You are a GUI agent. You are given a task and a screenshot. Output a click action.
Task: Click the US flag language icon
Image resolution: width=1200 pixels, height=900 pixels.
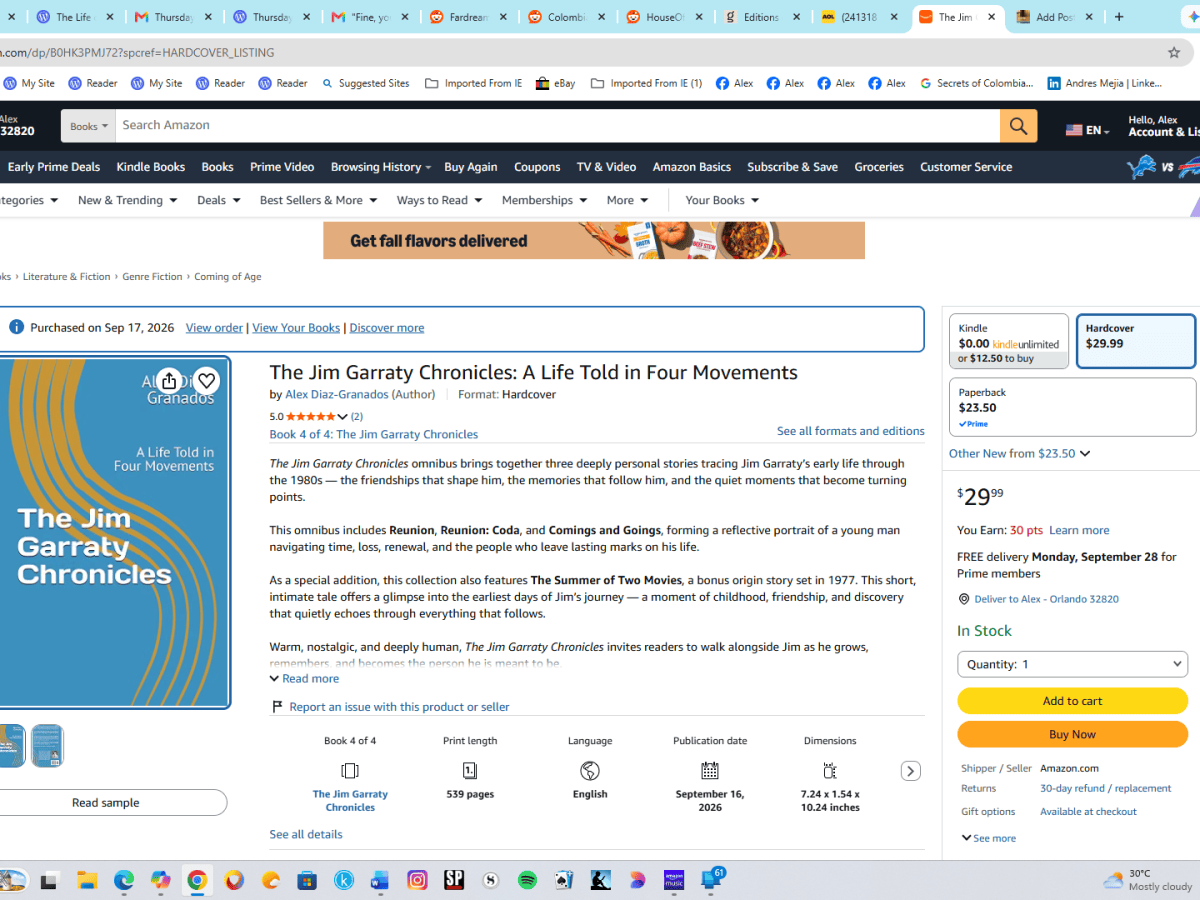point(1074,130)
